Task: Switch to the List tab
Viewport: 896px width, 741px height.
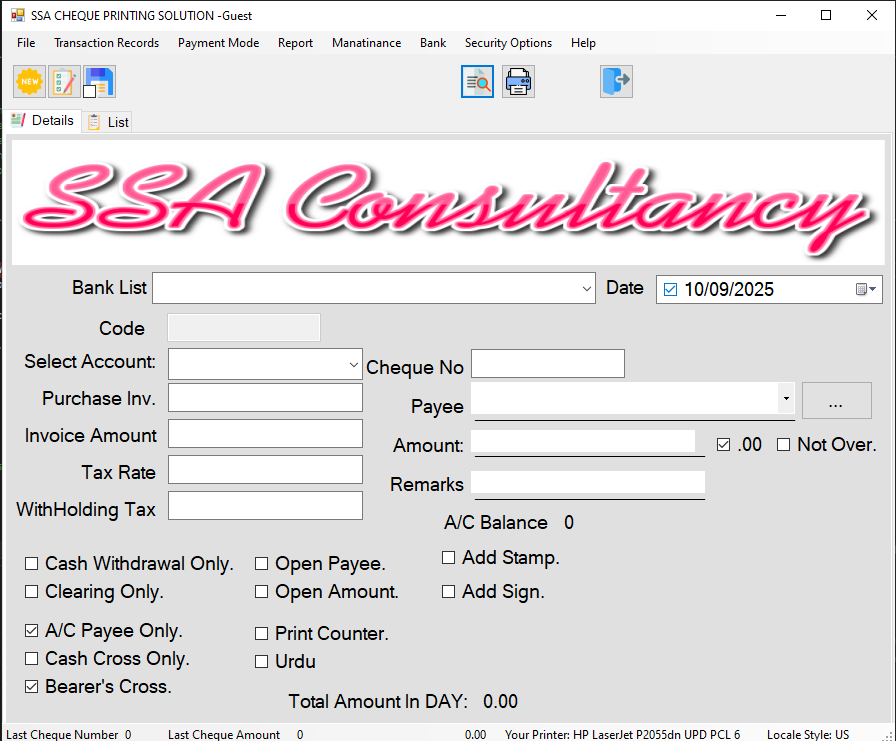Action: 106,121
